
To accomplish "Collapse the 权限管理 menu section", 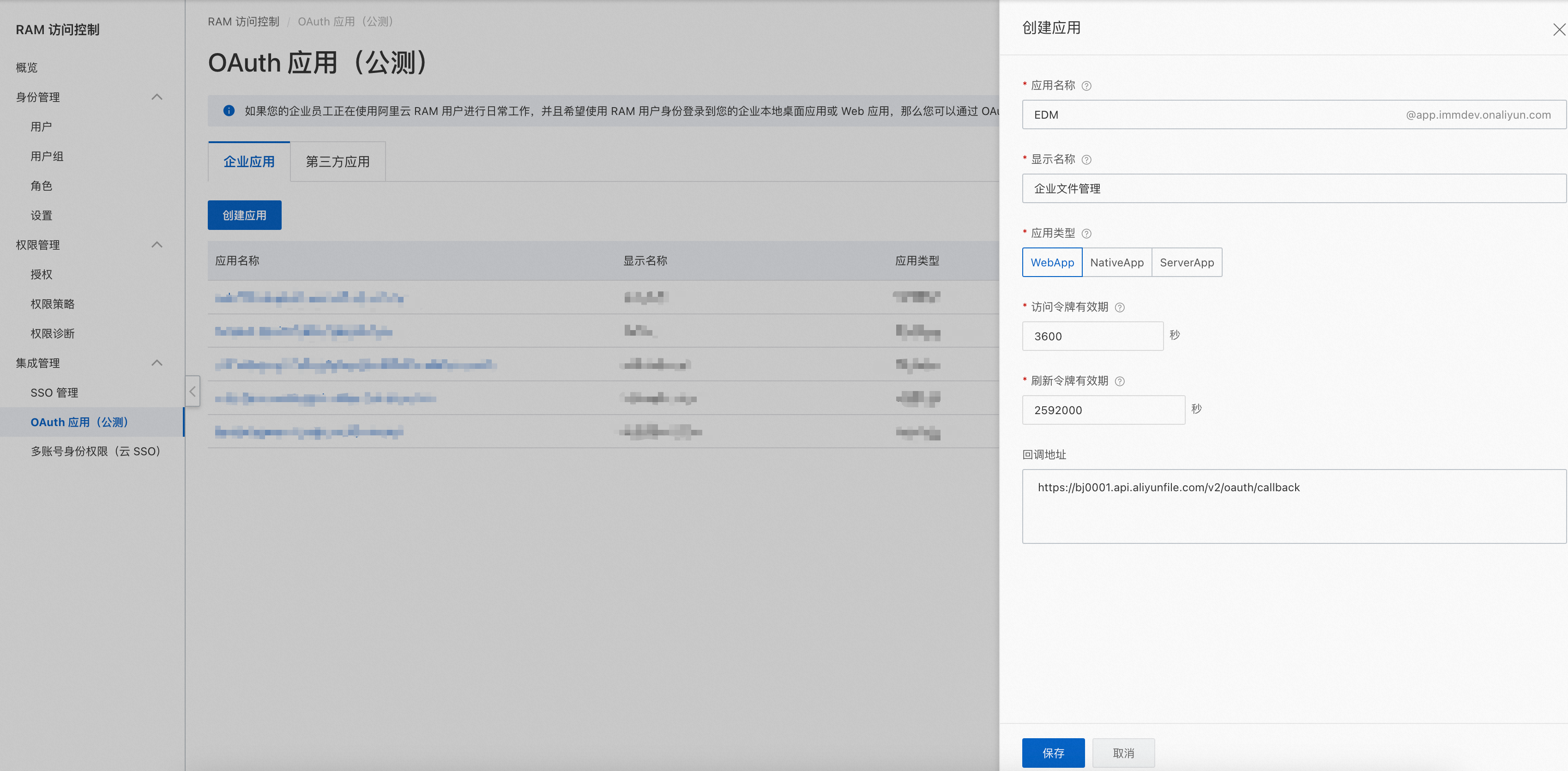I will pos(157,245).
